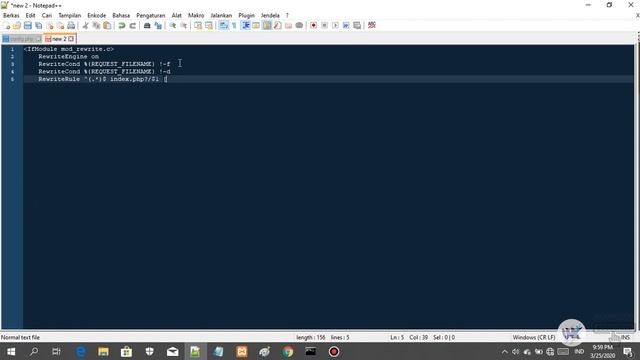The height and width of the screenshot is (360, 640).
Task: Print the file using the Print icon
Action: coord(71,26)
